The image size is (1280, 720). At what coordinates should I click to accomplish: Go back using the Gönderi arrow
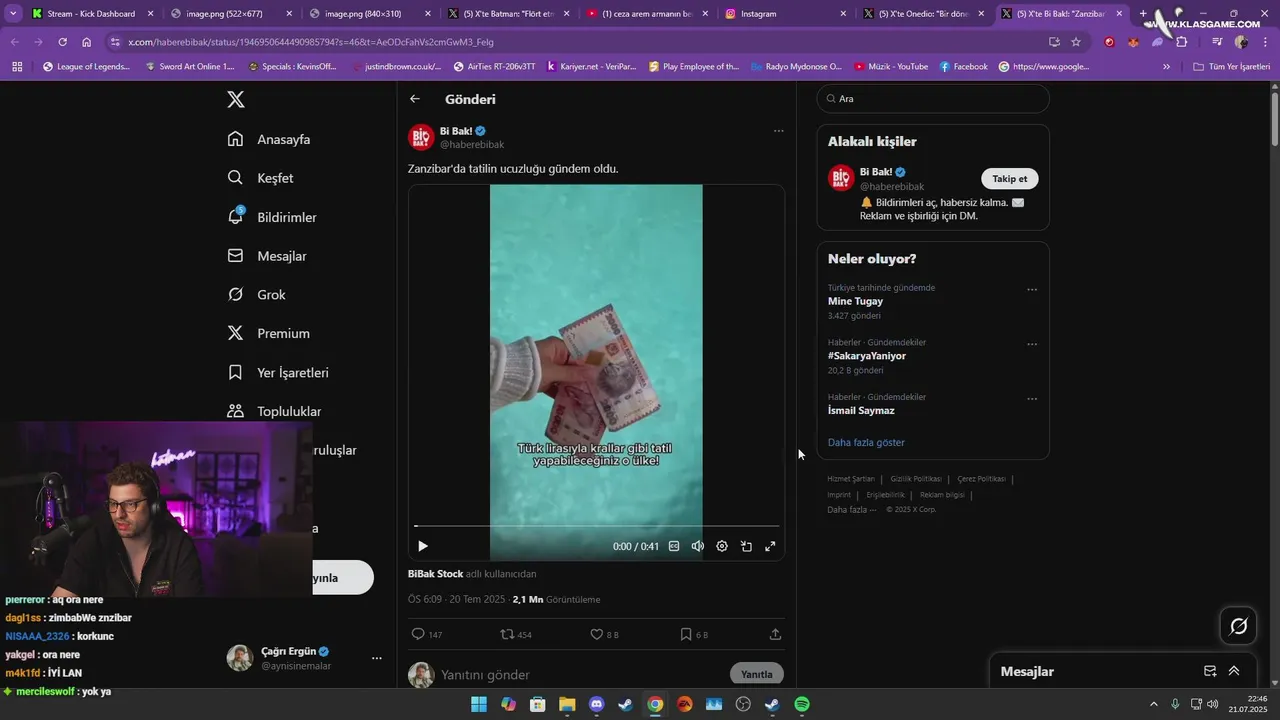(x=415, y=99)
